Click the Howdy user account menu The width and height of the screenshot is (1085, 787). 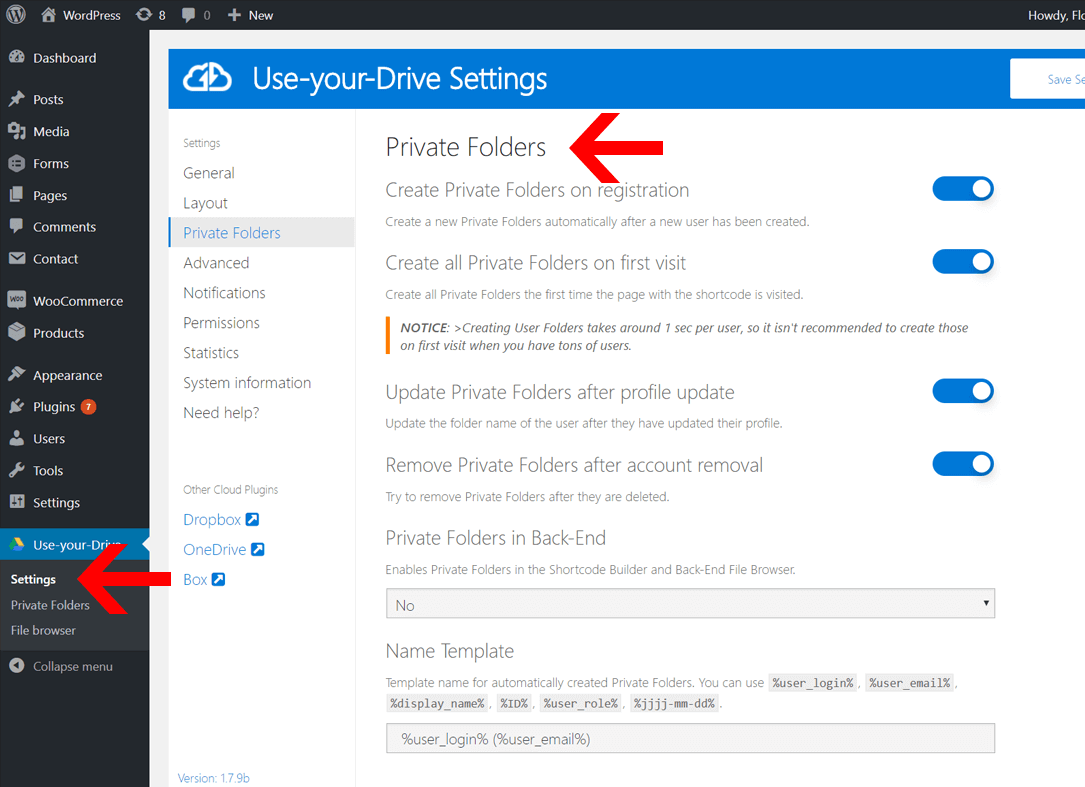click(x=1056, y=15)
